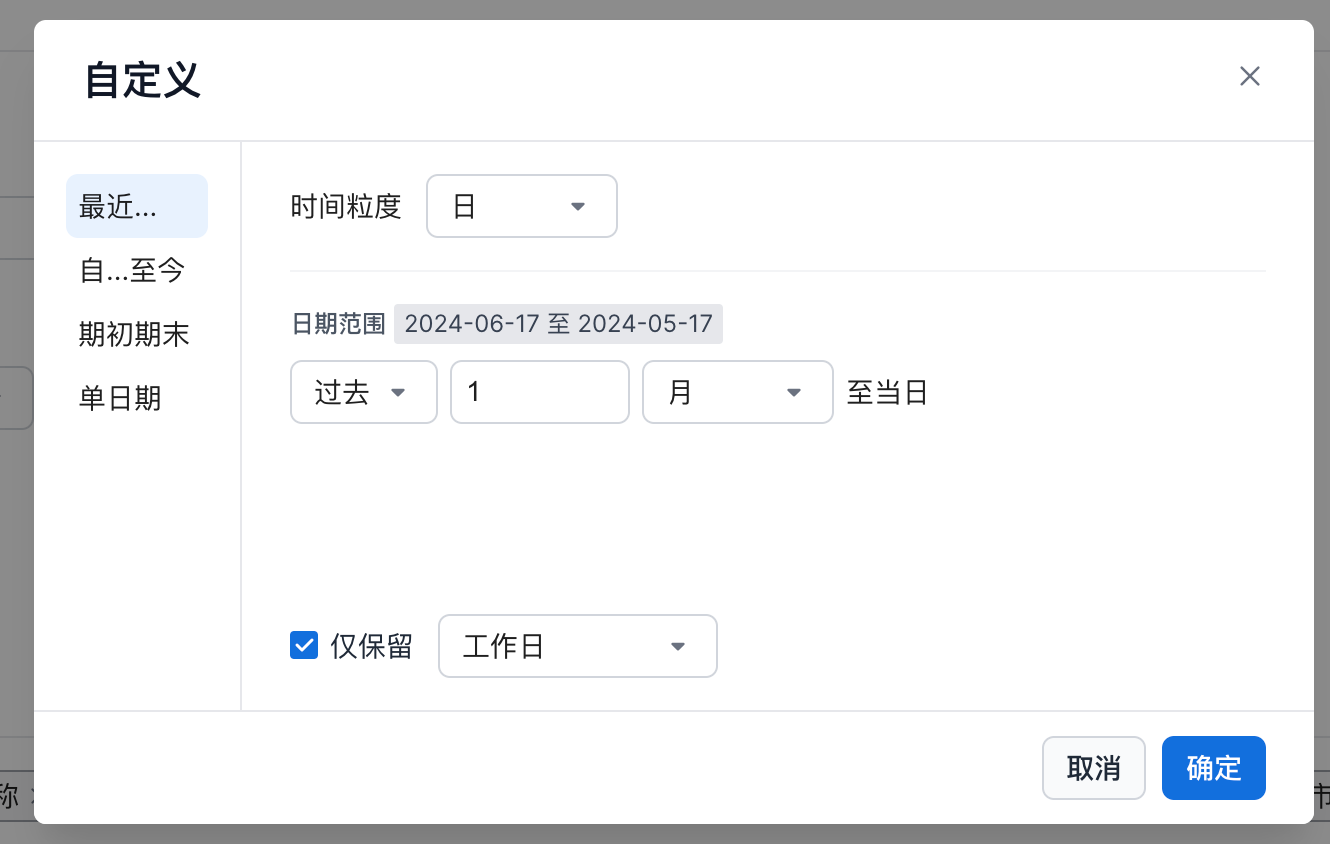Click the 自定义 dialog title
Viewport: 1330px width, 844px height.
click(x=143, y=80)
